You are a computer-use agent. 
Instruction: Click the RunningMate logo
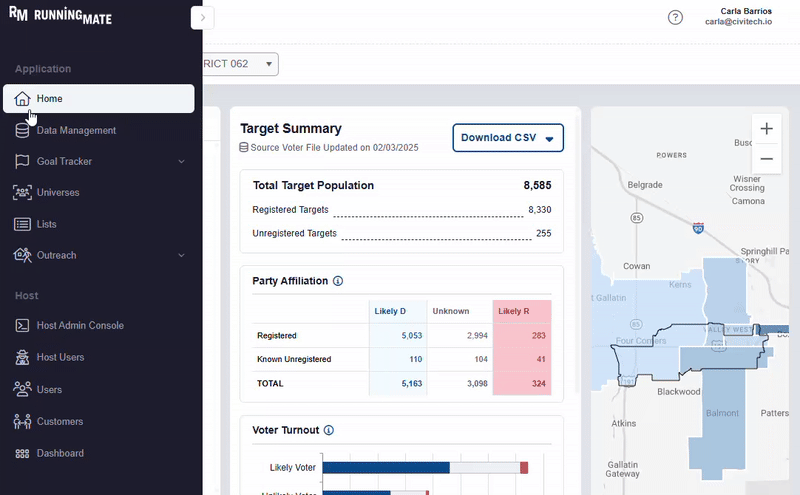60,15
